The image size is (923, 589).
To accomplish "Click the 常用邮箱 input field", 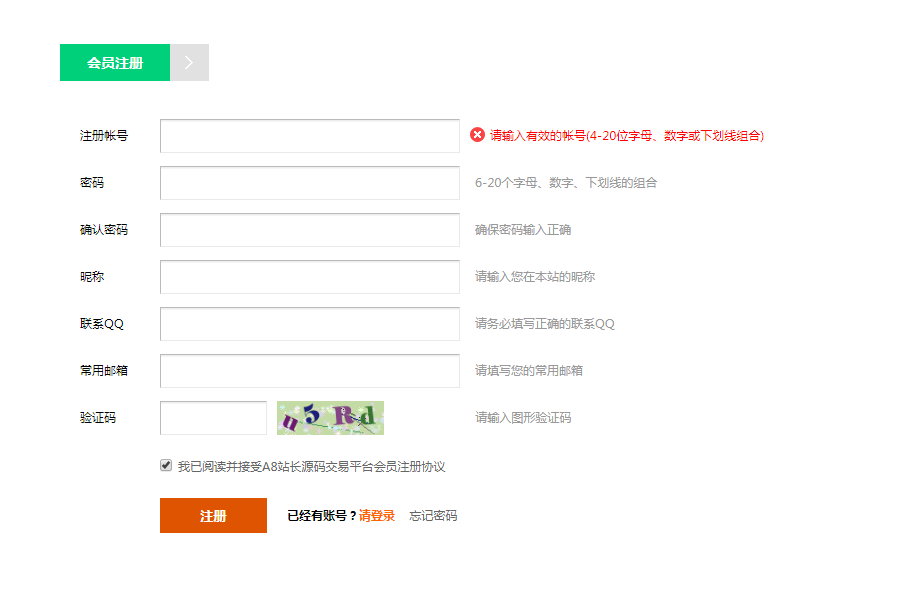I will [310, 371].
